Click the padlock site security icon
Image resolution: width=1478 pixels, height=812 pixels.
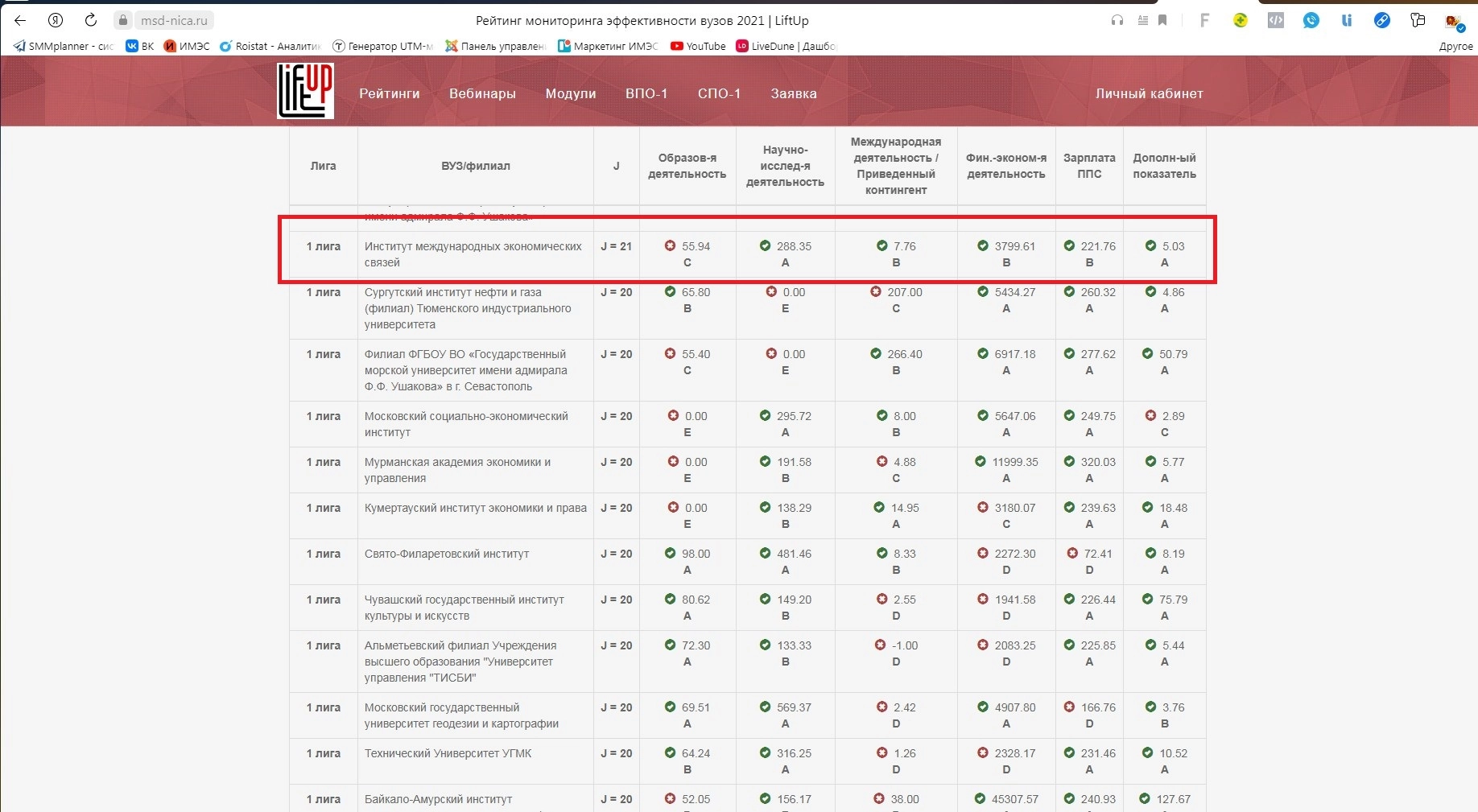(123, 21)
